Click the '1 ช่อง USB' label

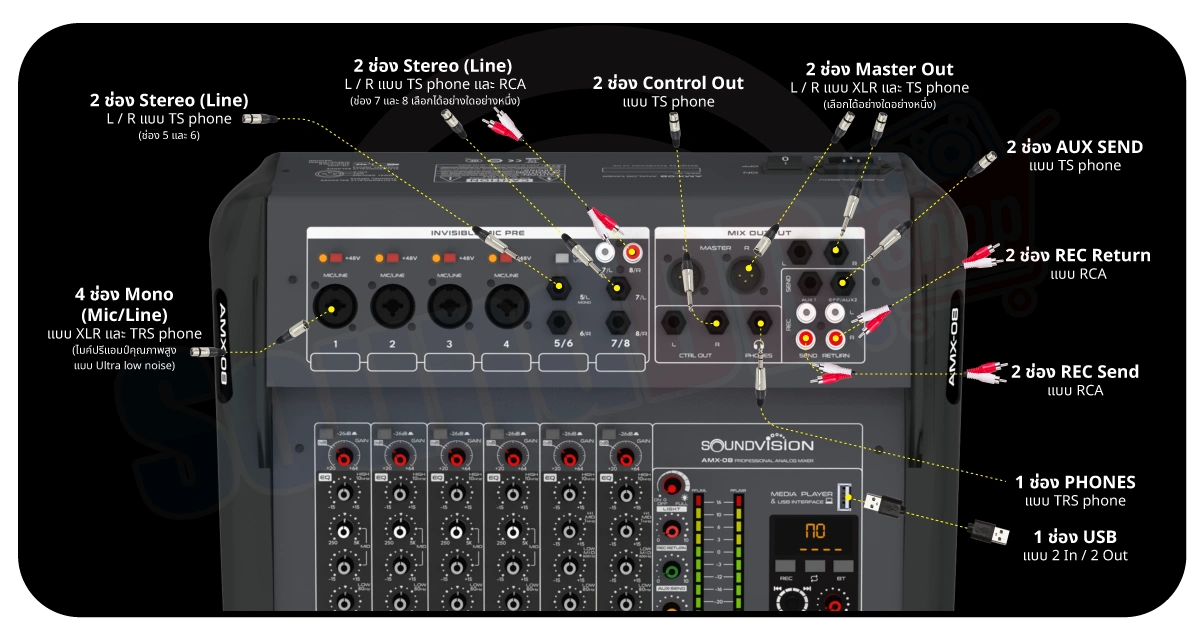tap(1075, 535)
